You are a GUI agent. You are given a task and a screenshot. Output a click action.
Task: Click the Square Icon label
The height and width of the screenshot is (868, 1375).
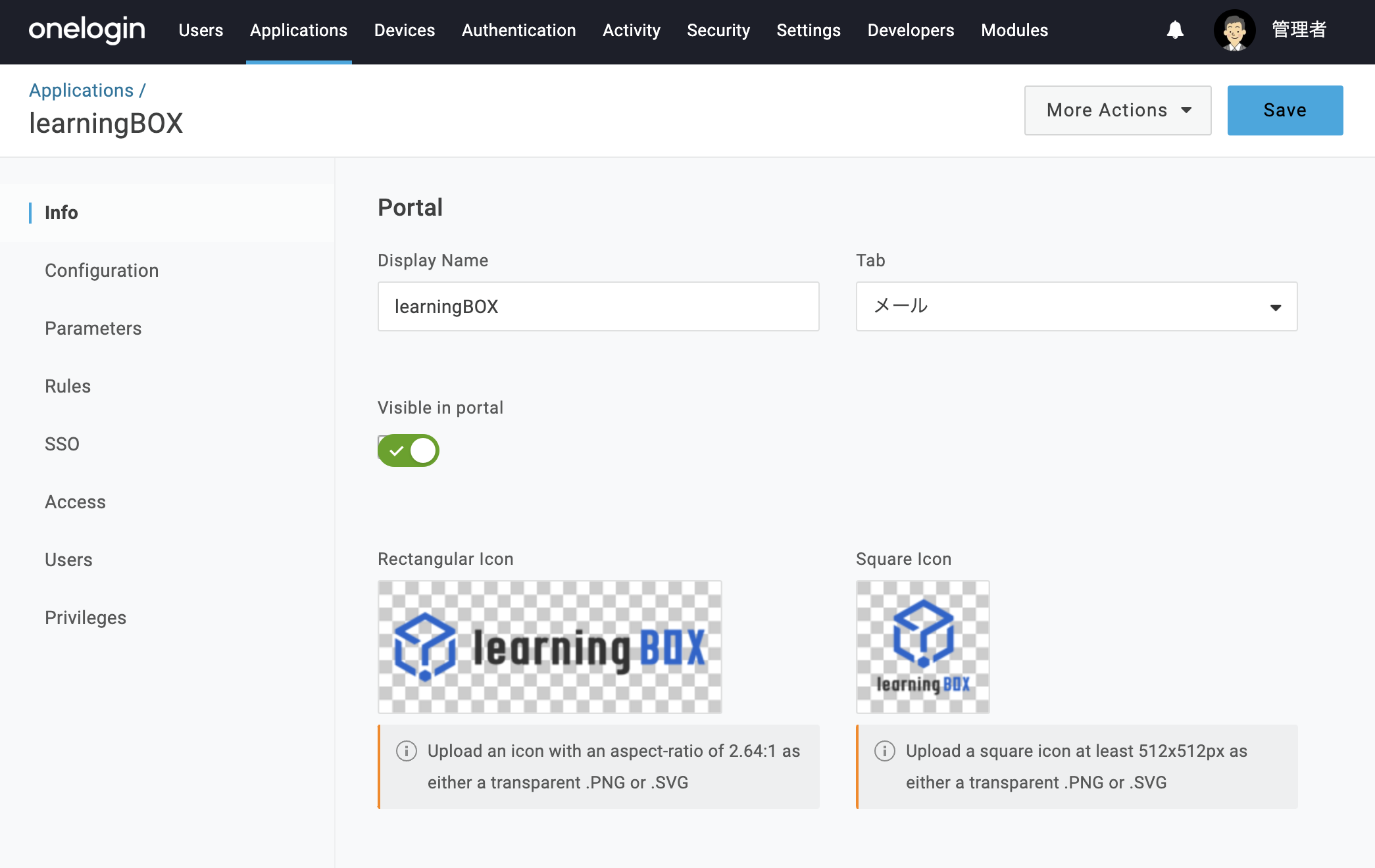tap(903, 559)
